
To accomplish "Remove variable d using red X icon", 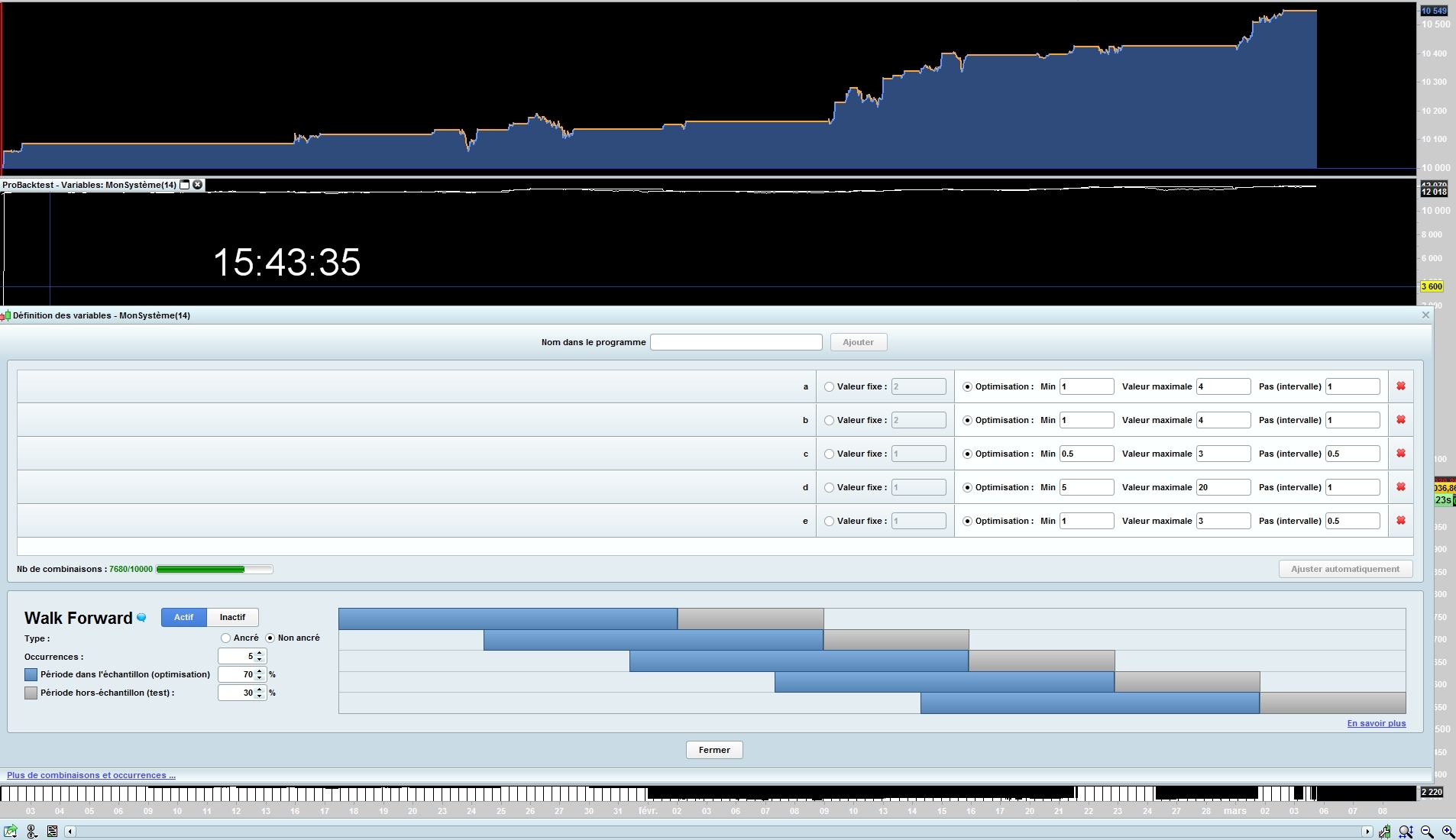I will pos(1401,487).
